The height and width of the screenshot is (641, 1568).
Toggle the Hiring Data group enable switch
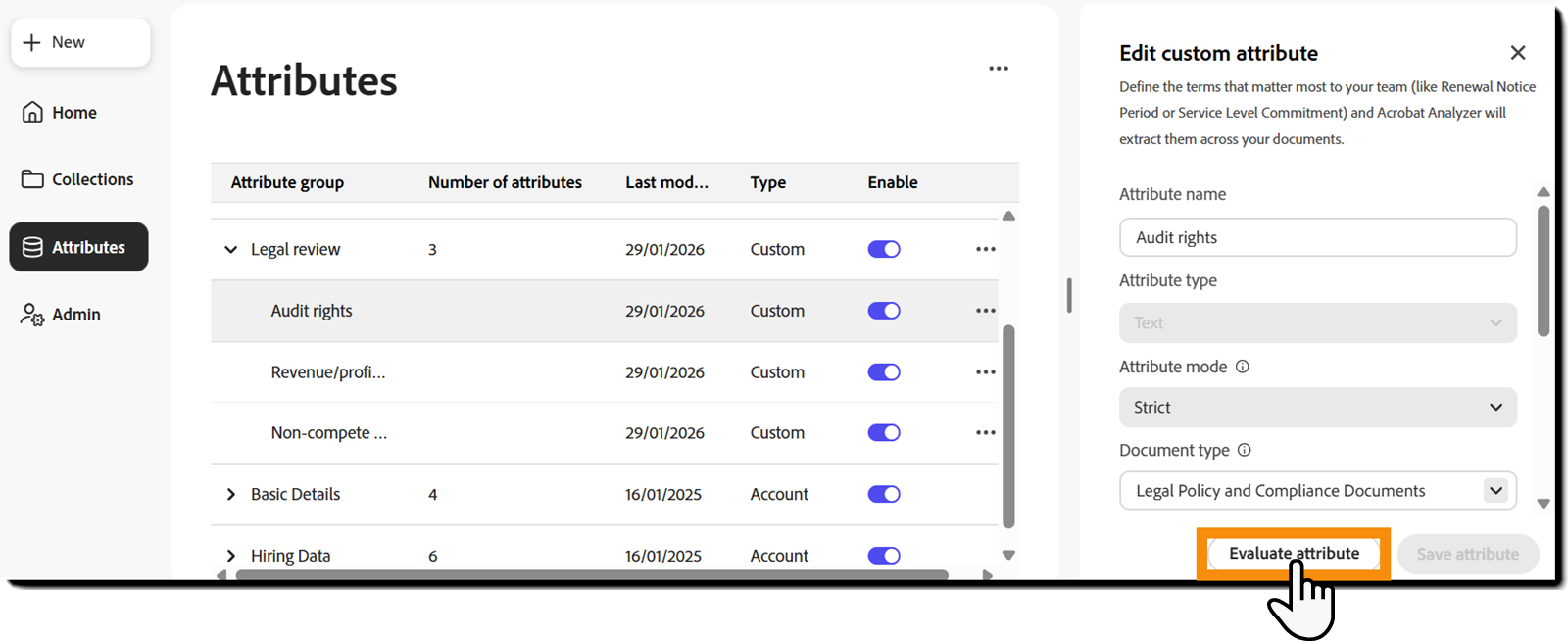pyautogui.click(x=884, y=556)
